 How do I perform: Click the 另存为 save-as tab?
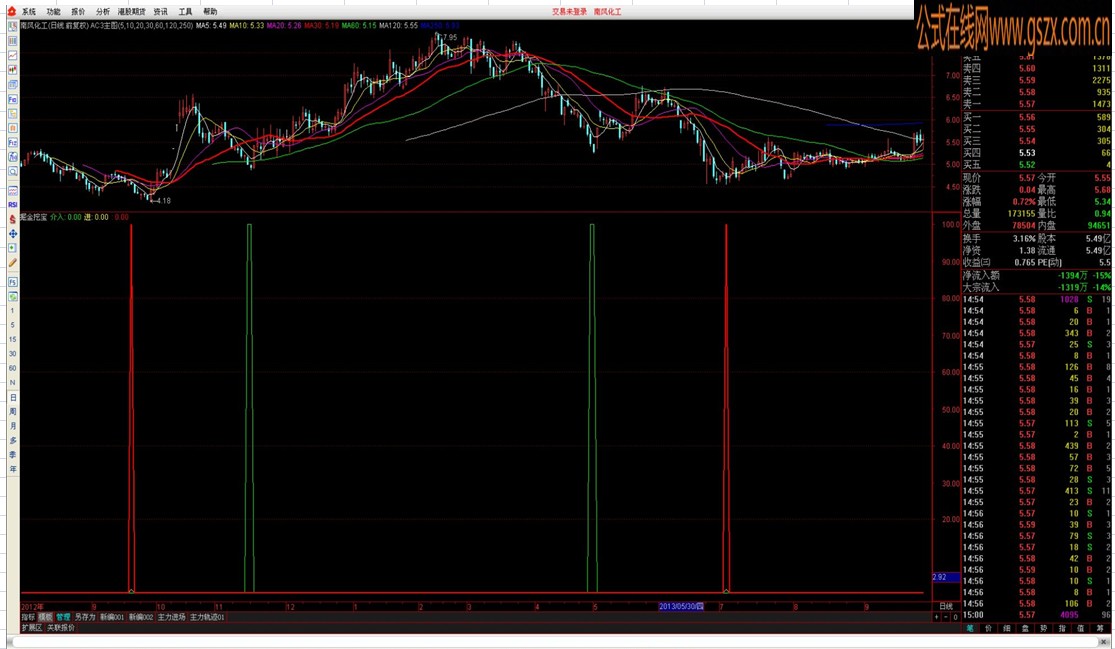[x=85, y=617]
